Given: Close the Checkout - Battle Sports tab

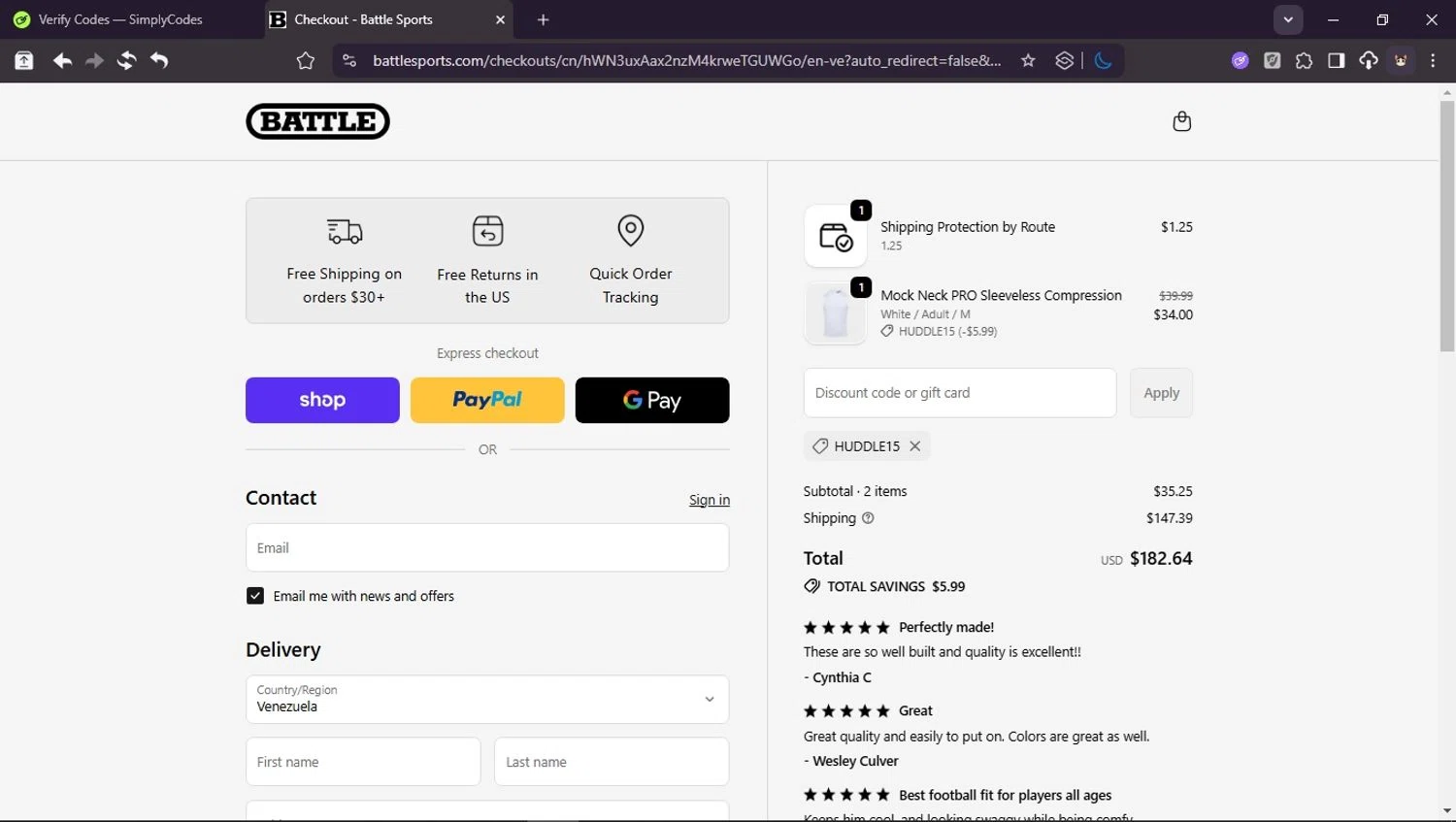Looking at the screenshot, I should (500, 19).
